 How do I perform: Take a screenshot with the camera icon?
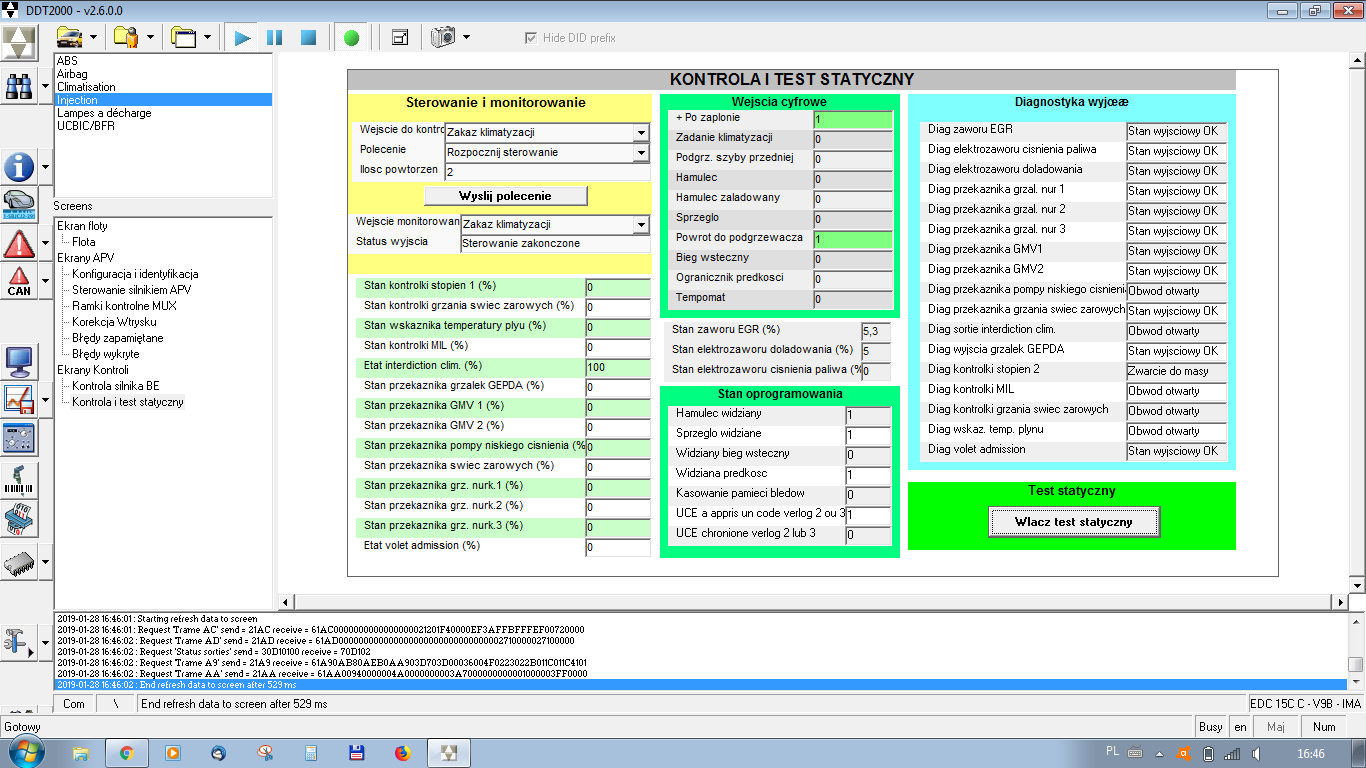443,37
